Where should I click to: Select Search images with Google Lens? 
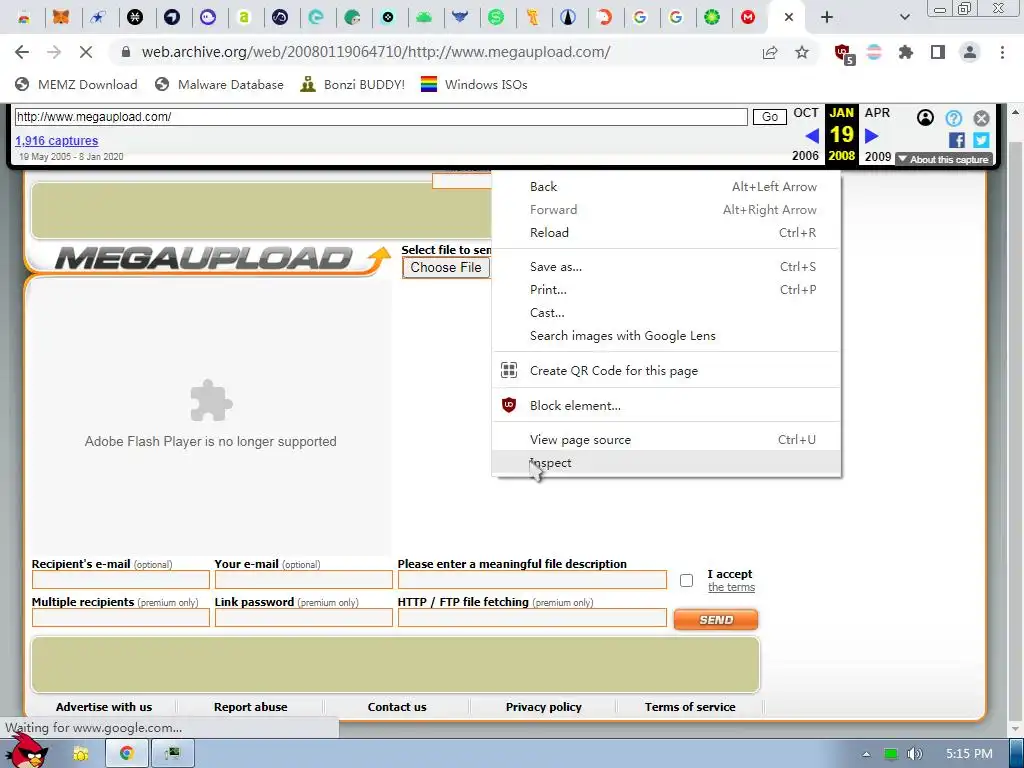[x=666, y=336]
